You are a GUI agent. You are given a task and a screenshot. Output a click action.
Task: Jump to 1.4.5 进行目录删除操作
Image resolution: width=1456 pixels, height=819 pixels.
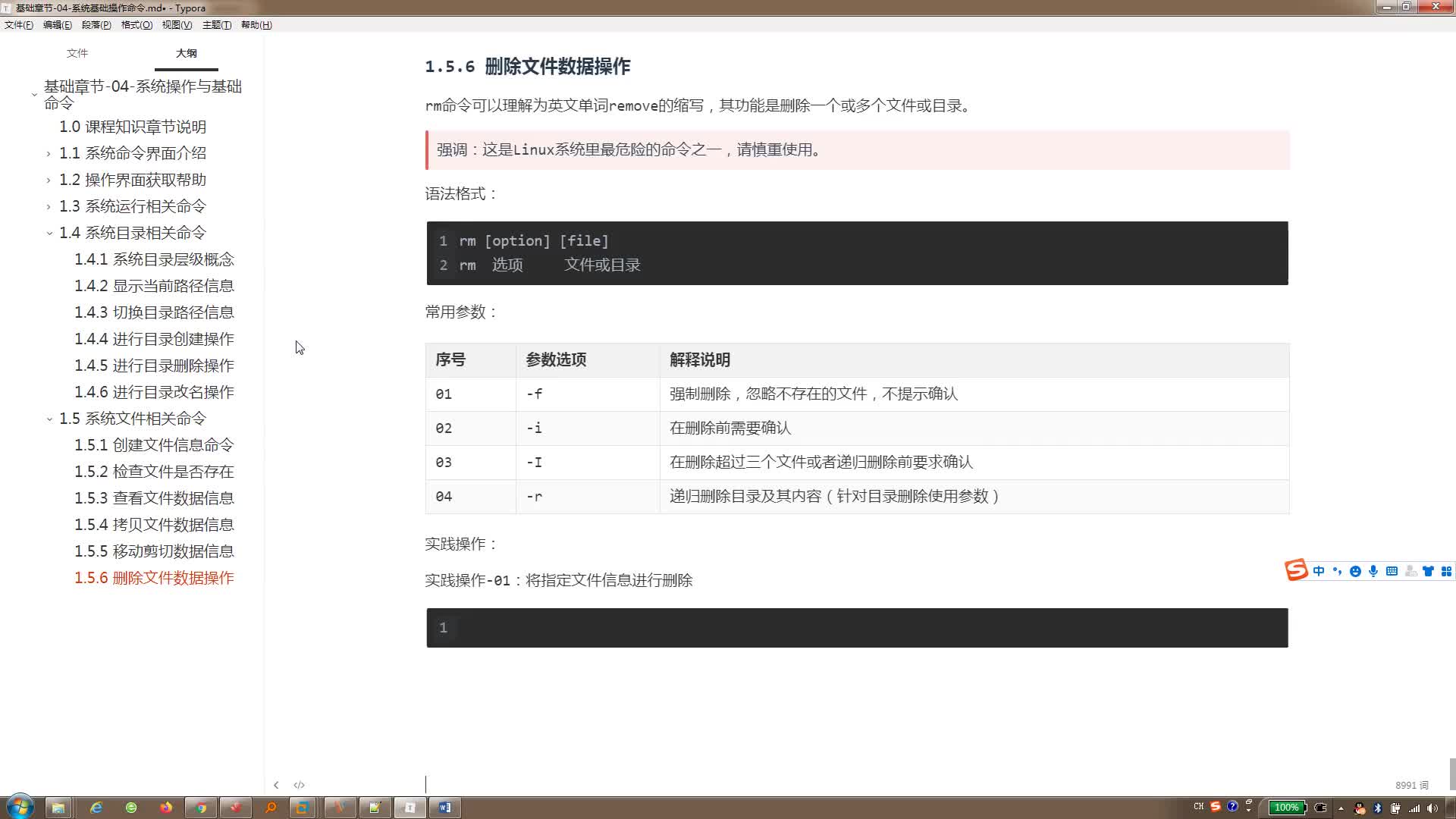point(154,366)
